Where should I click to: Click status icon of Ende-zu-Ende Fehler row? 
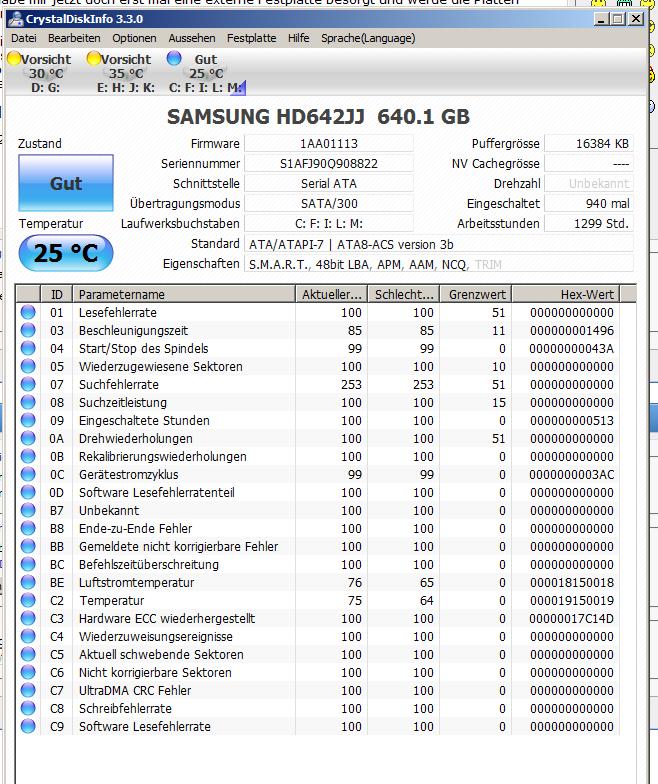28,528
